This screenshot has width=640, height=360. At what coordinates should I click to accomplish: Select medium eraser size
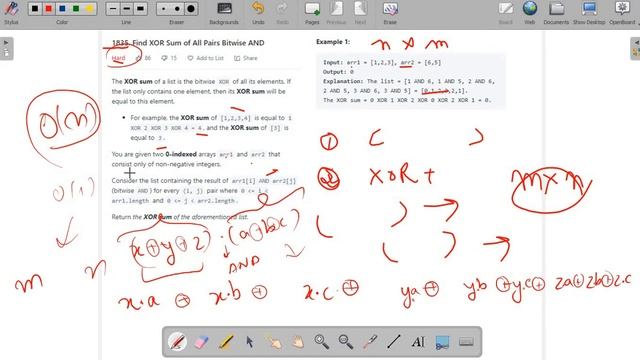pos(177,9)
